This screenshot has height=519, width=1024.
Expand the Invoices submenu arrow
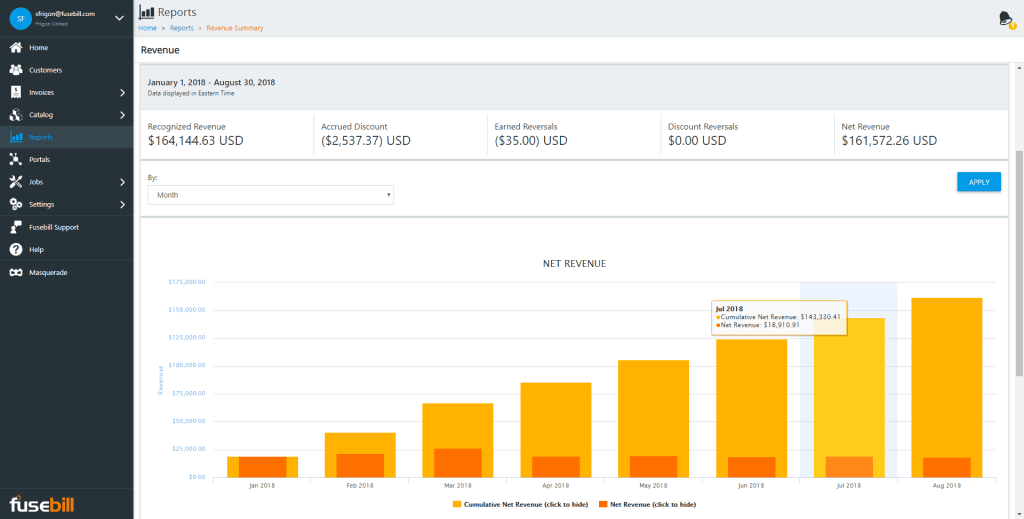(x=122, y=93)
